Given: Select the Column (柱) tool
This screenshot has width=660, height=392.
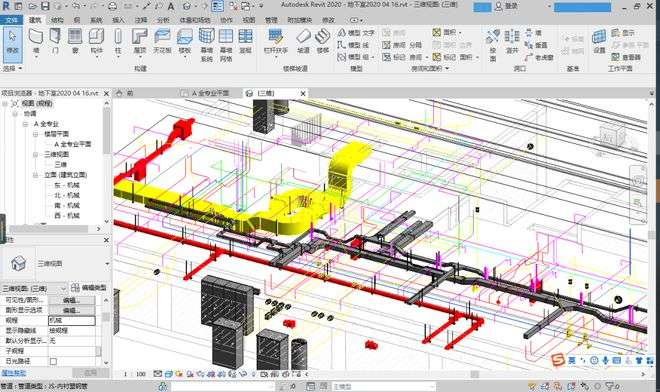Looking at the screenshot, I should pyautogui.click(x=118, y=41).
